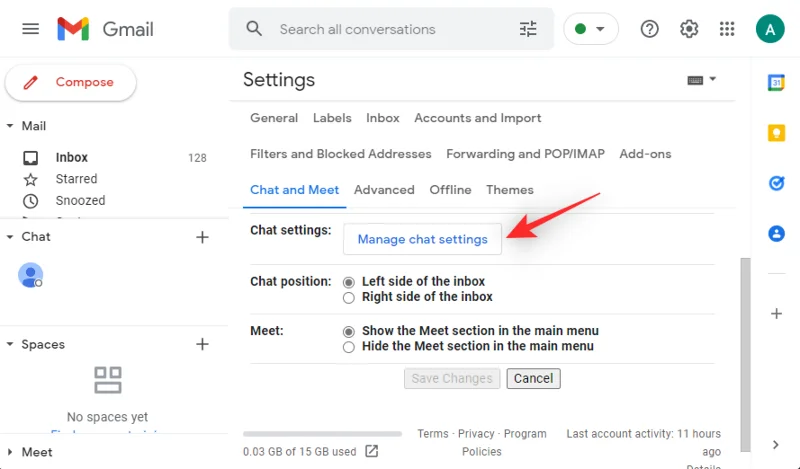The image size is (800, 469).
Task: Open the Support help icon
Action: [649, 29]
